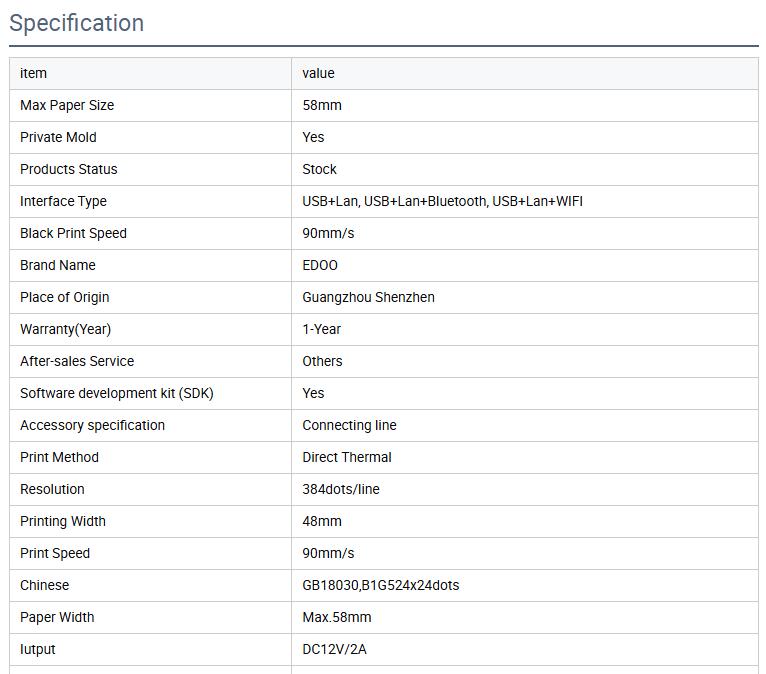
Task: Click the Guangzhou Shenzhen origin value
Action: (368, 297)
